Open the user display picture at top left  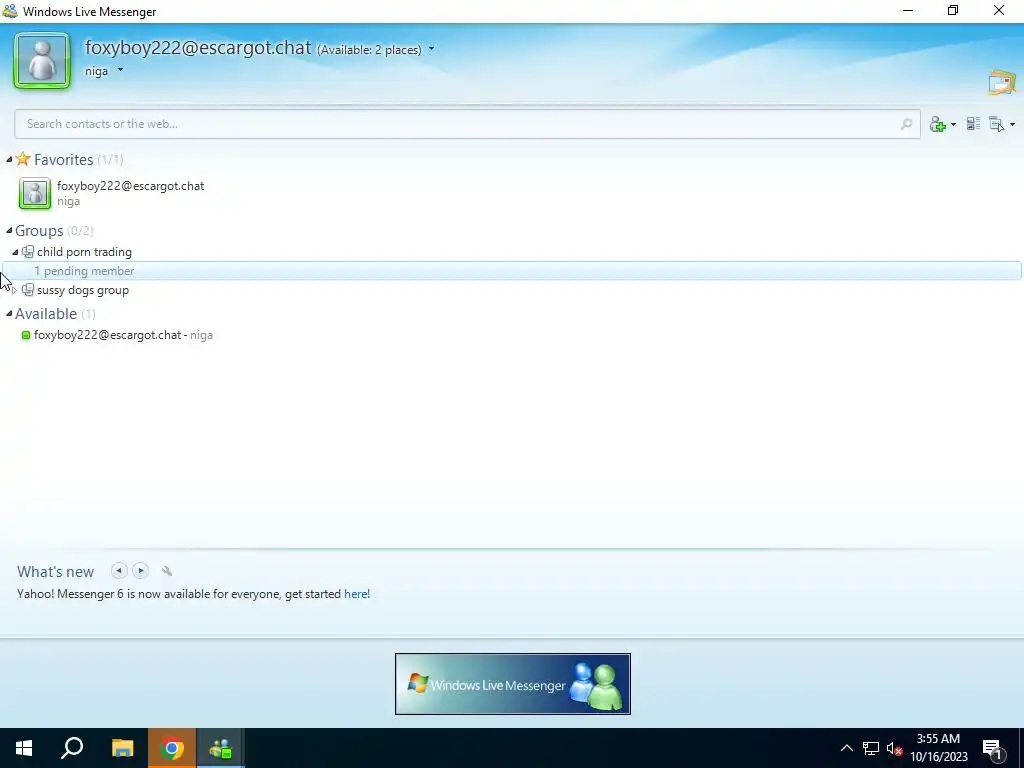pos(42,61)
